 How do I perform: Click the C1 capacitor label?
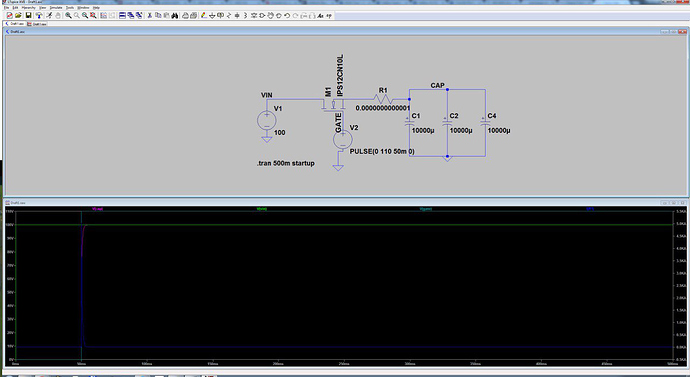tap(416, 116)
